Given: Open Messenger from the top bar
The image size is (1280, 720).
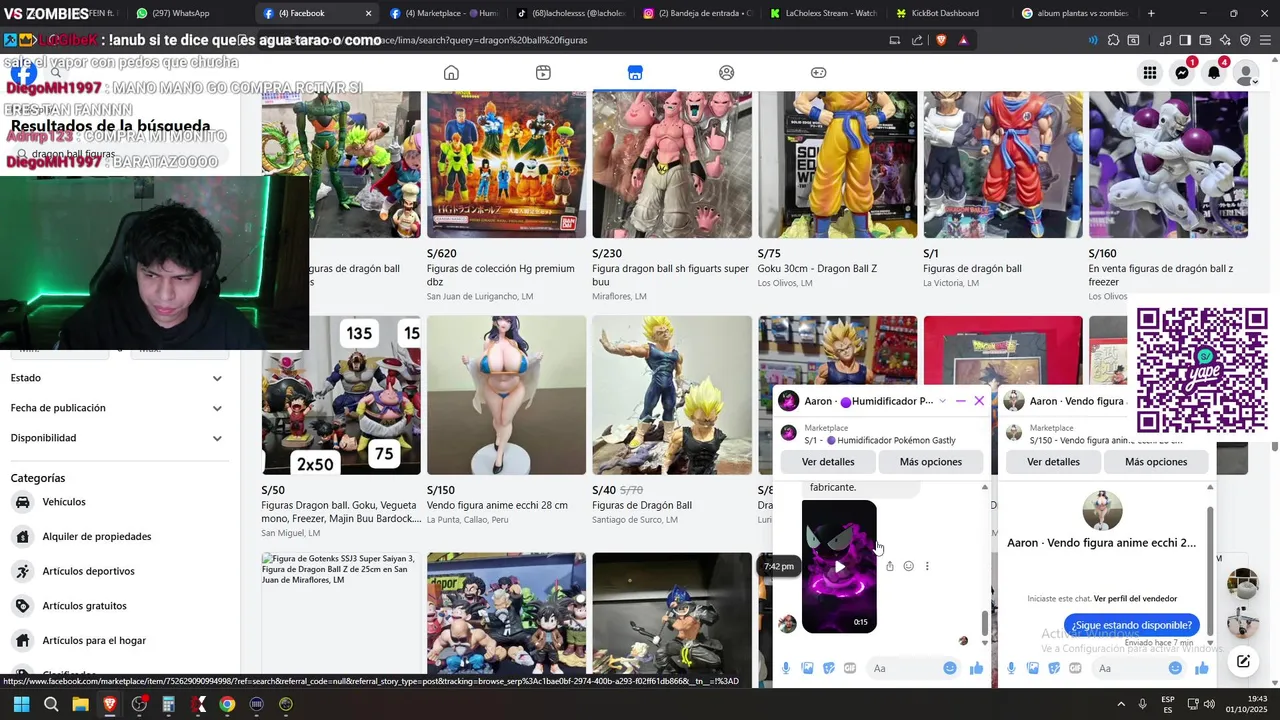Looking at the screenshot, I should pos(1182,73).
